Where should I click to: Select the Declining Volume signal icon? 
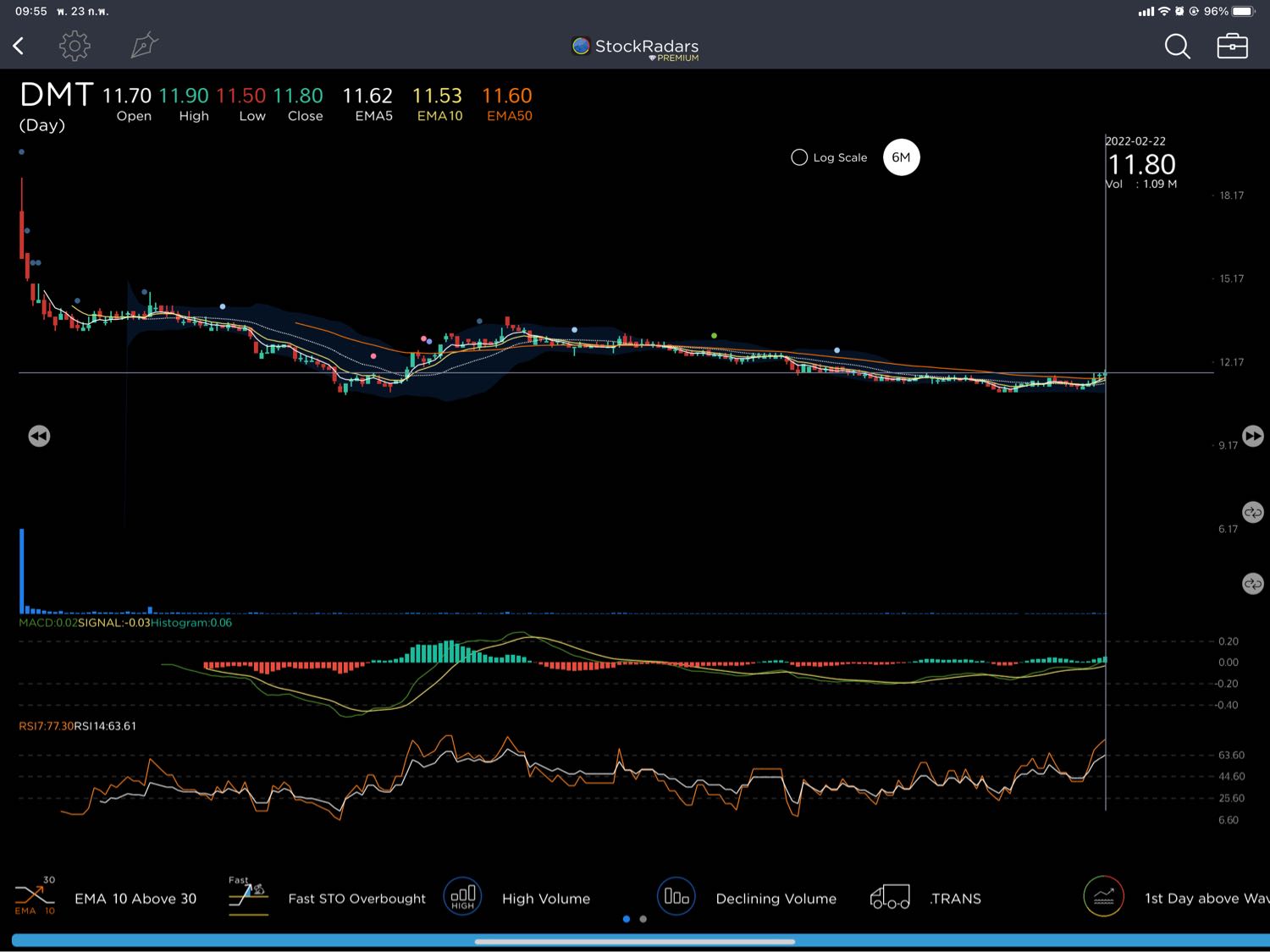676,897
